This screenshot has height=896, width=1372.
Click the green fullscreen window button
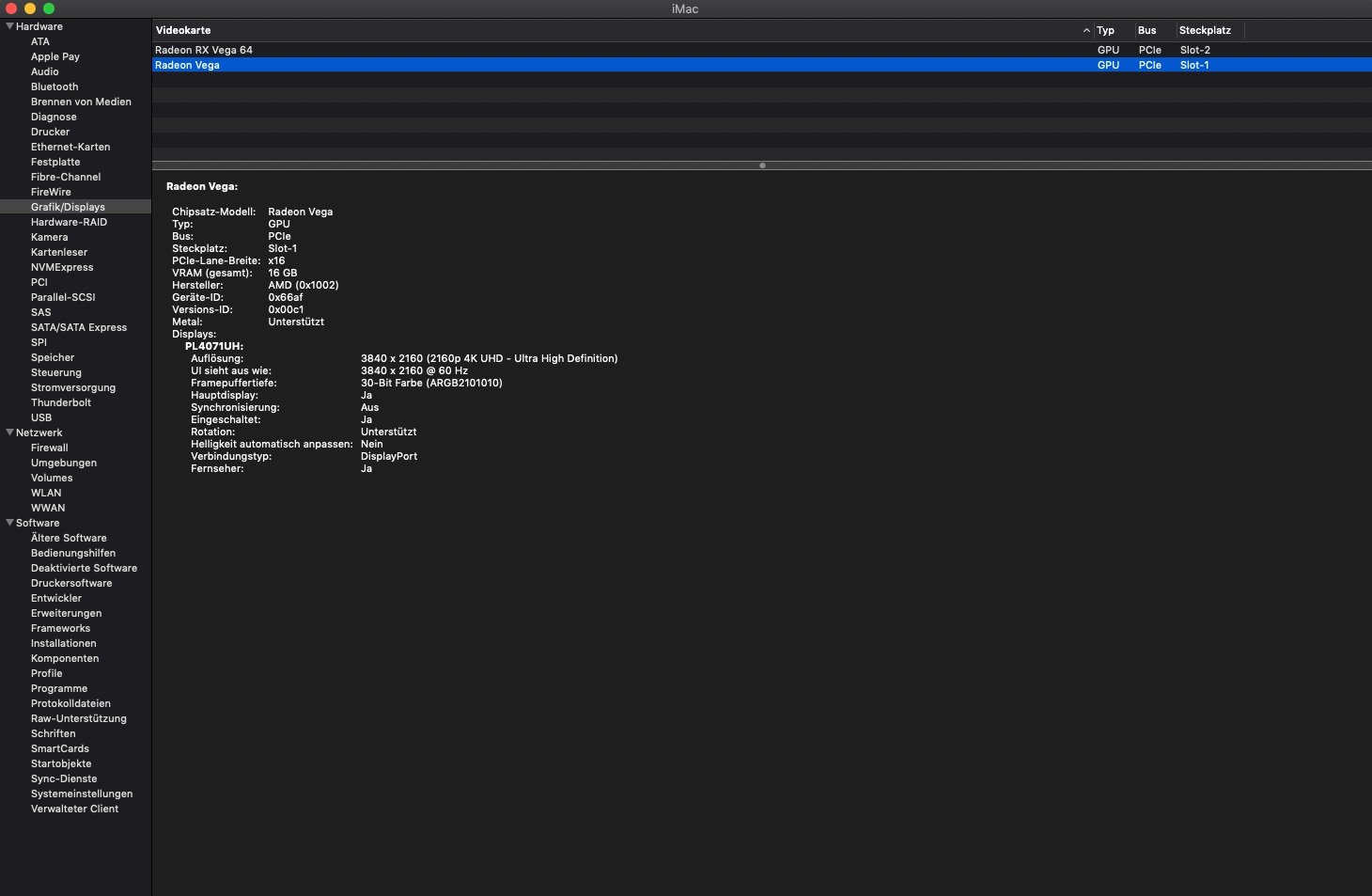click(x=49, y=8)
